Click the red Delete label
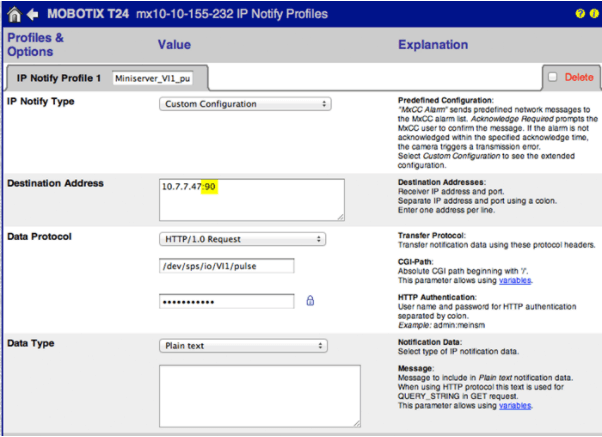 pos(579,77)
